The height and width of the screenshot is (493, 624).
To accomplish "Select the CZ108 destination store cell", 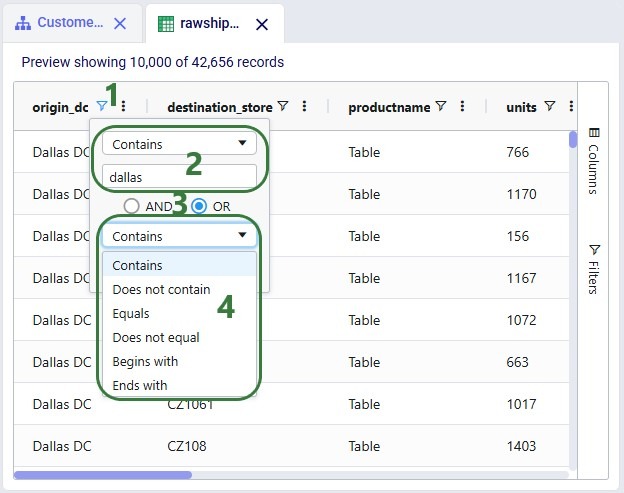I will coord(186,446).
